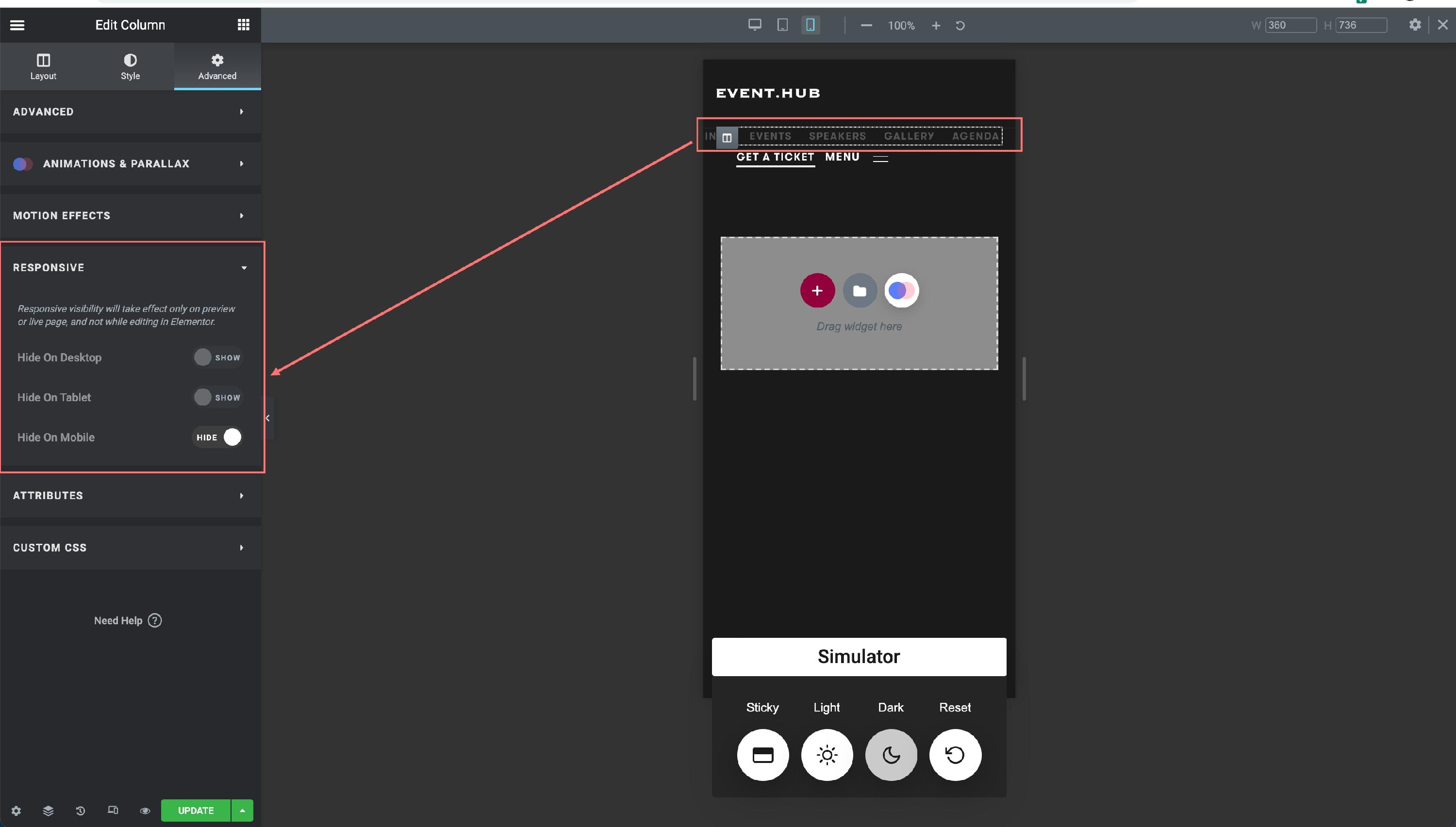Open Elementor page settings gear in footer

coord(16,811)
